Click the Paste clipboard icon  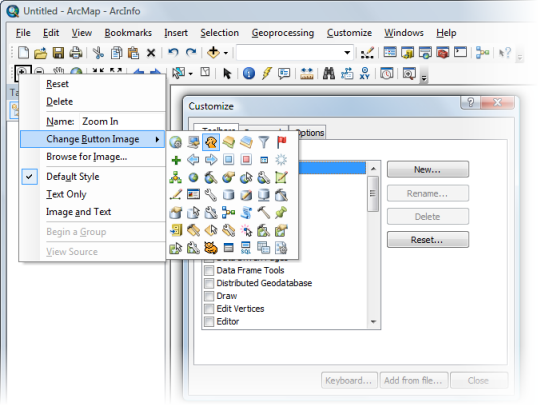[133, 53]
